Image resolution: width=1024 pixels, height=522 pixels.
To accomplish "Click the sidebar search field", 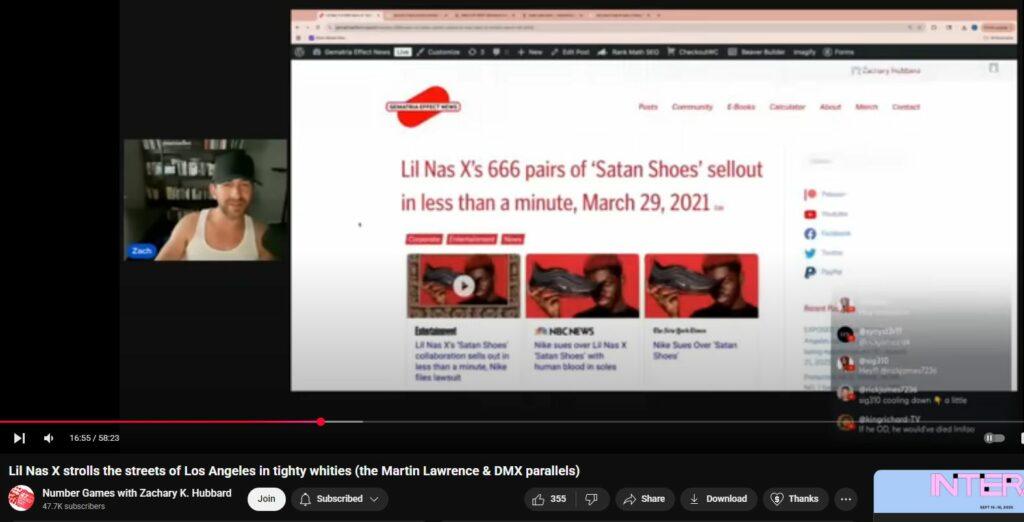I will tap(857, 161).
